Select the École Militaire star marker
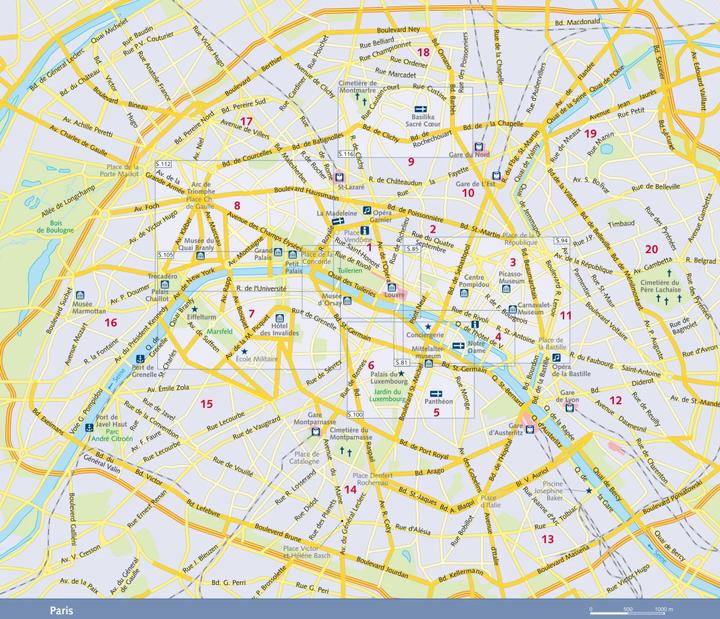The height and width of the screenshot is (619, 720). [244, 351]
